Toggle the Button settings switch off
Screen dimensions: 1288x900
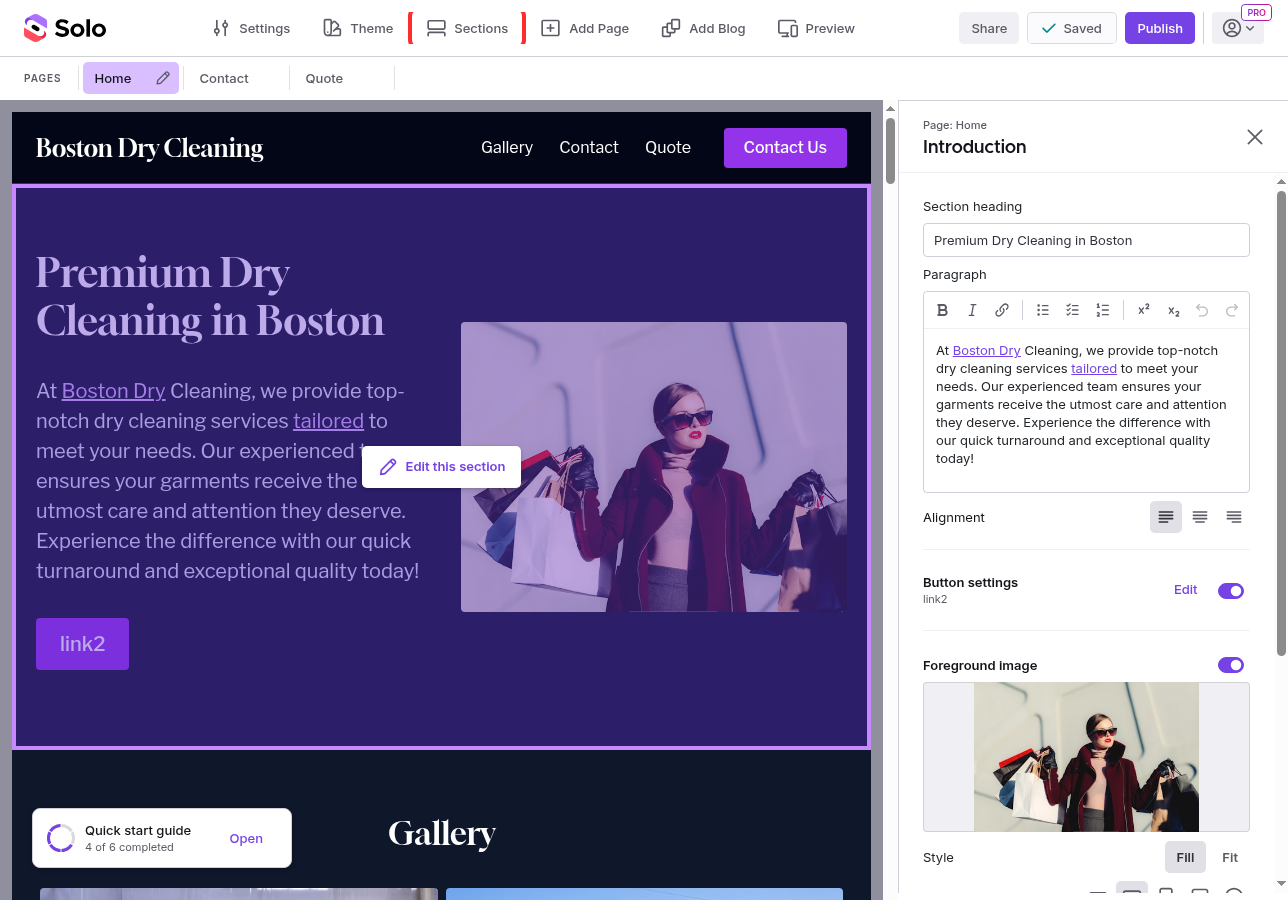[x=1231, y=591]
